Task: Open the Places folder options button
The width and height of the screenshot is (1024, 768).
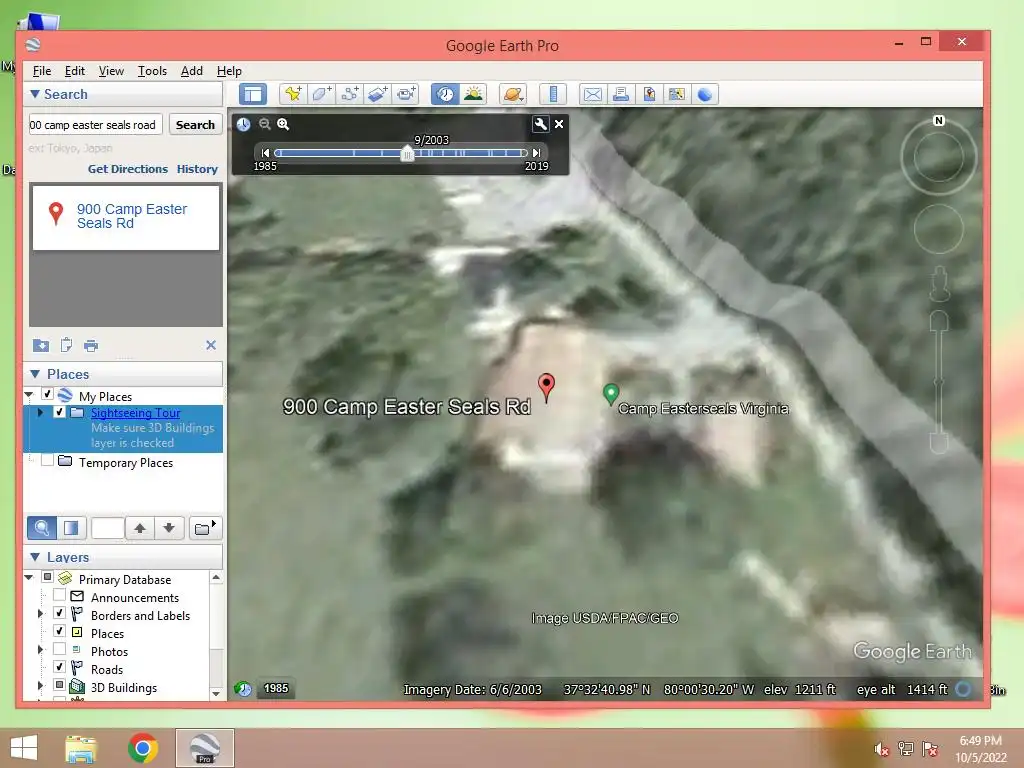Action: (x=205, y=528)
